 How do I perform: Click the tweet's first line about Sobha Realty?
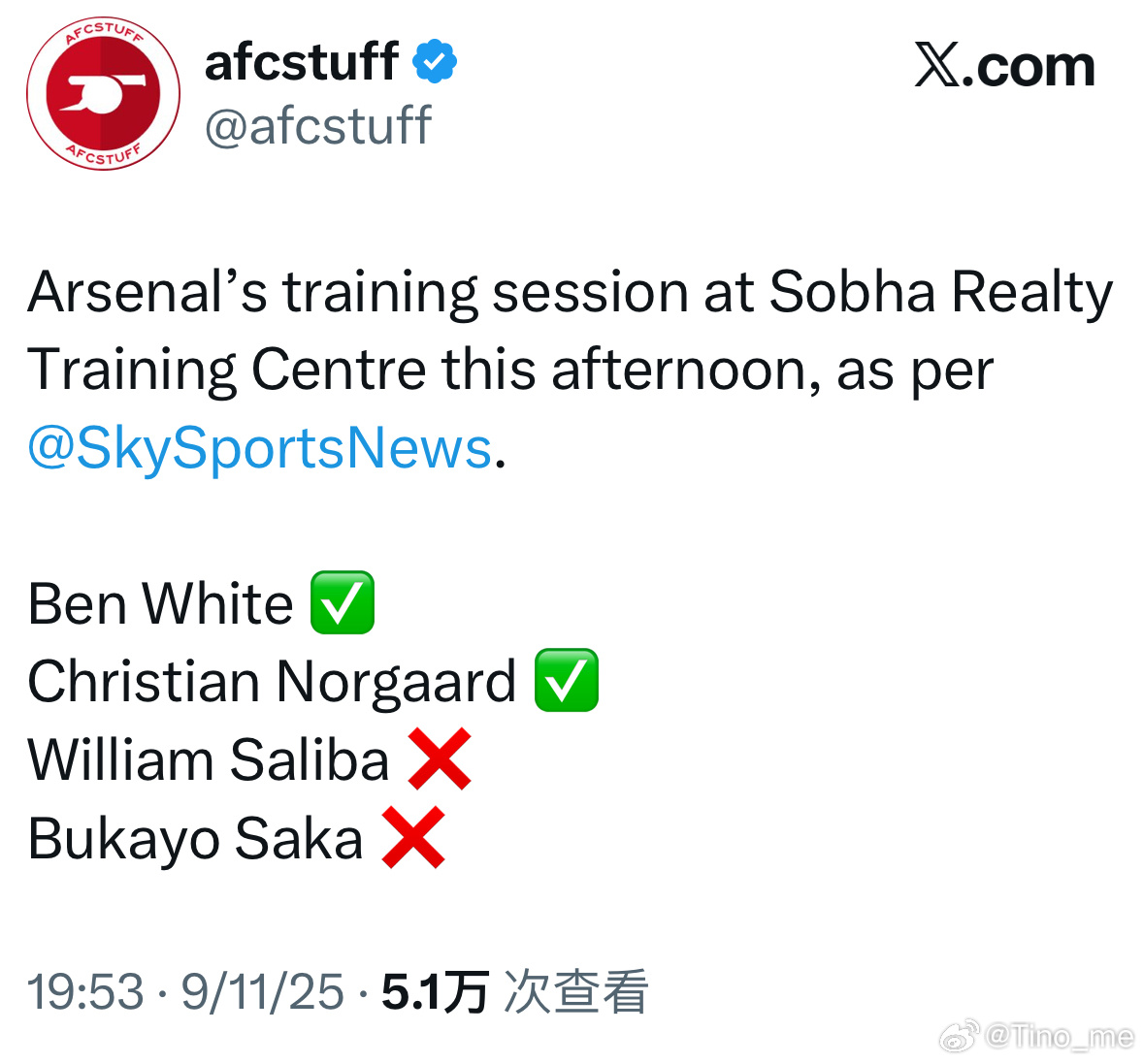coord(571,293)
